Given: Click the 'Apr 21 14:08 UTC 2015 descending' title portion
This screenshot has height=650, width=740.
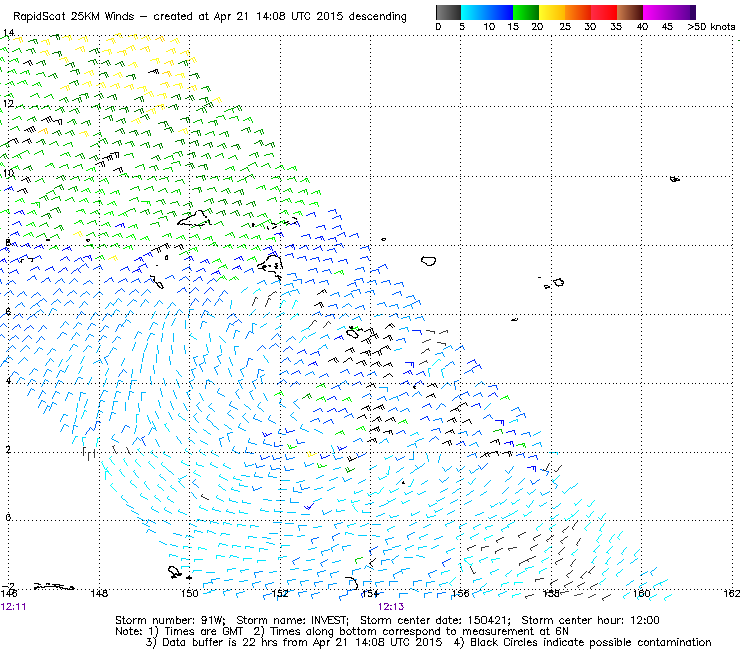Looking at the screenshot, I should [x=310, y=17].
